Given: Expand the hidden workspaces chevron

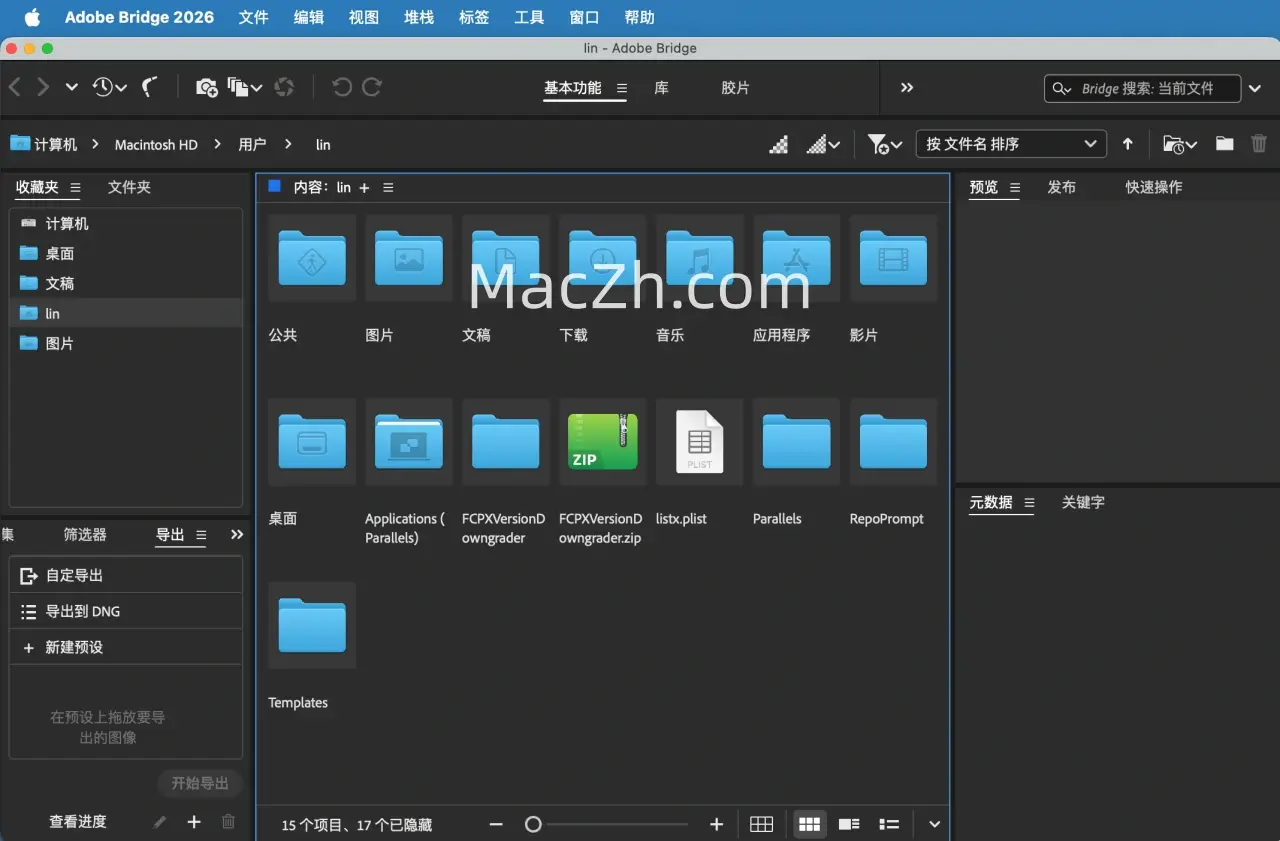Looking at the screenshot, I should click(x=907, y=88).
